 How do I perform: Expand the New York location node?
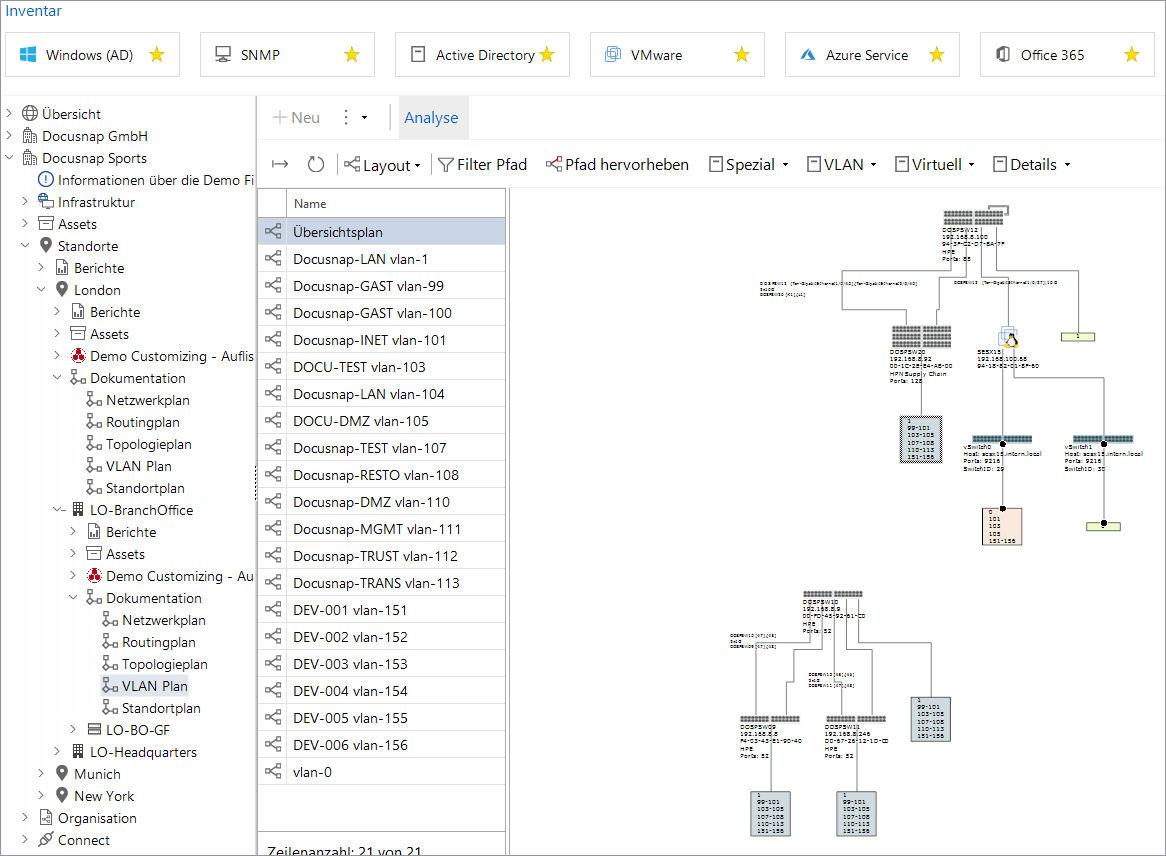tap(42, 796)
